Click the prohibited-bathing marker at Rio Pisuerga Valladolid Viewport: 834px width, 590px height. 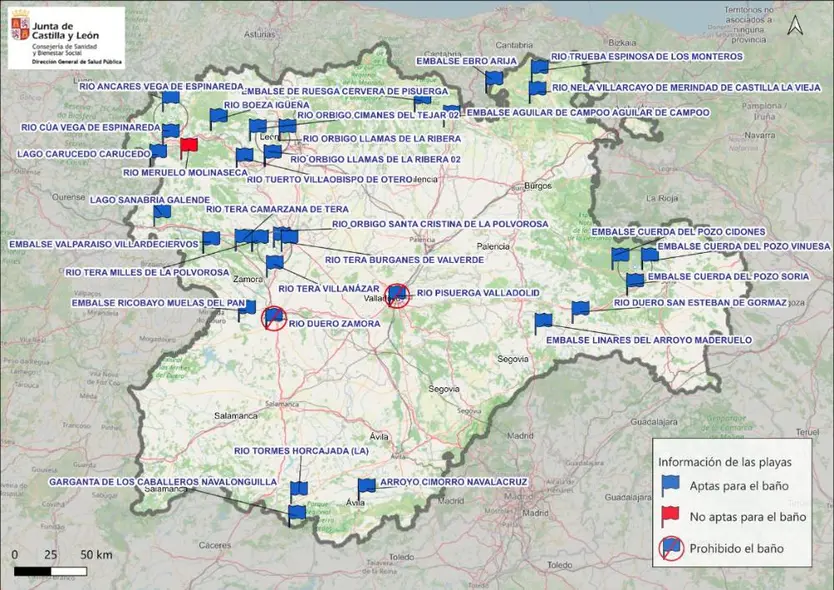397,296
